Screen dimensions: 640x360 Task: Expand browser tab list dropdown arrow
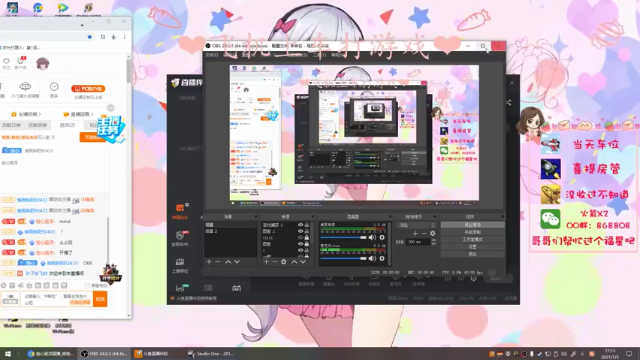pos(82,25)
